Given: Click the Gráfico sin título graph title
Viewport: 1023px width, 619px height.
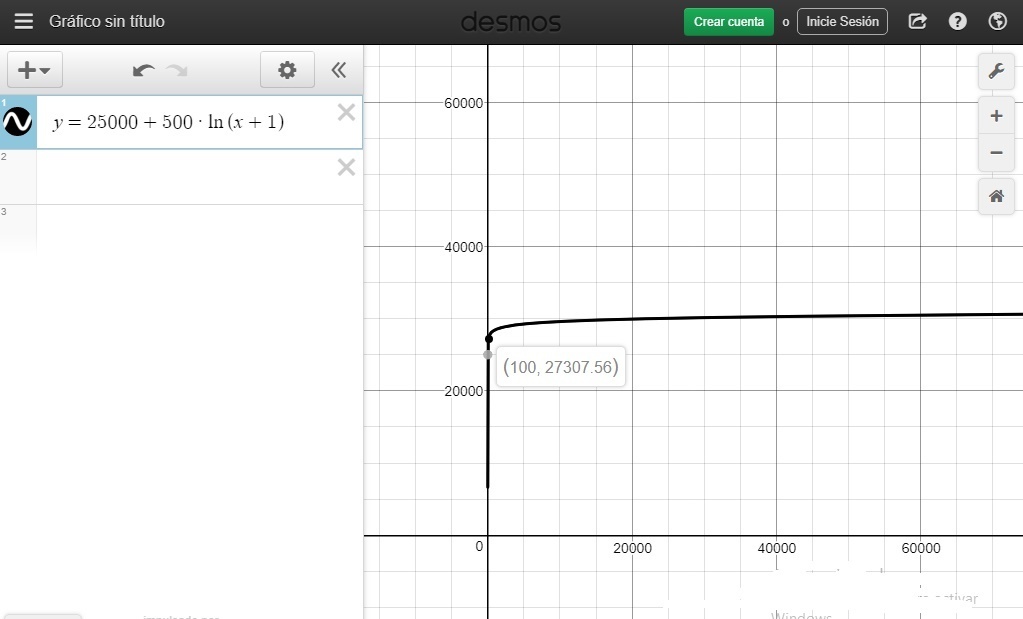Looking at the screenshot, I should pos(107,22).
